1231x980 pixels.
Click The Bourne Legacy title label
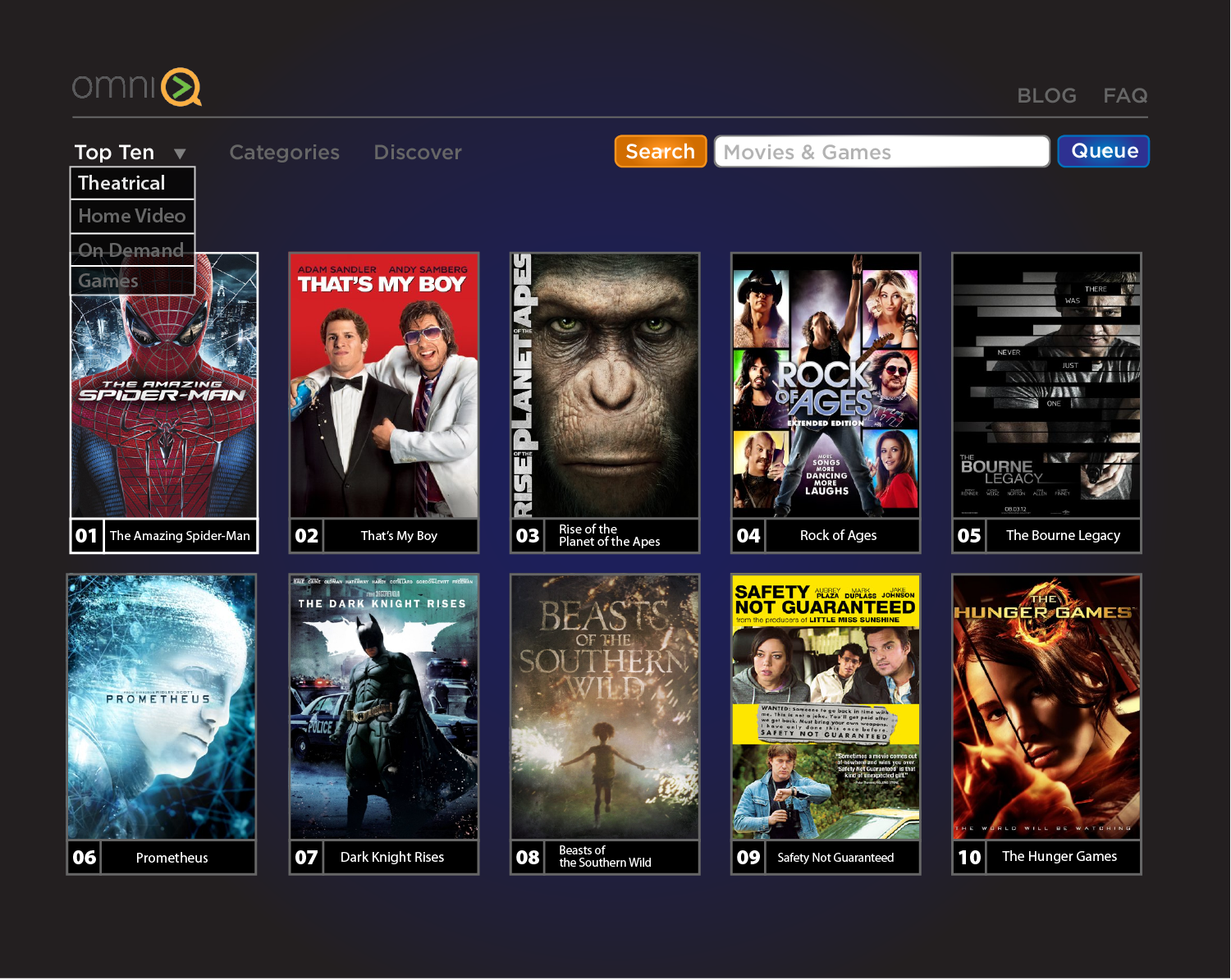tap(1063, 536)
